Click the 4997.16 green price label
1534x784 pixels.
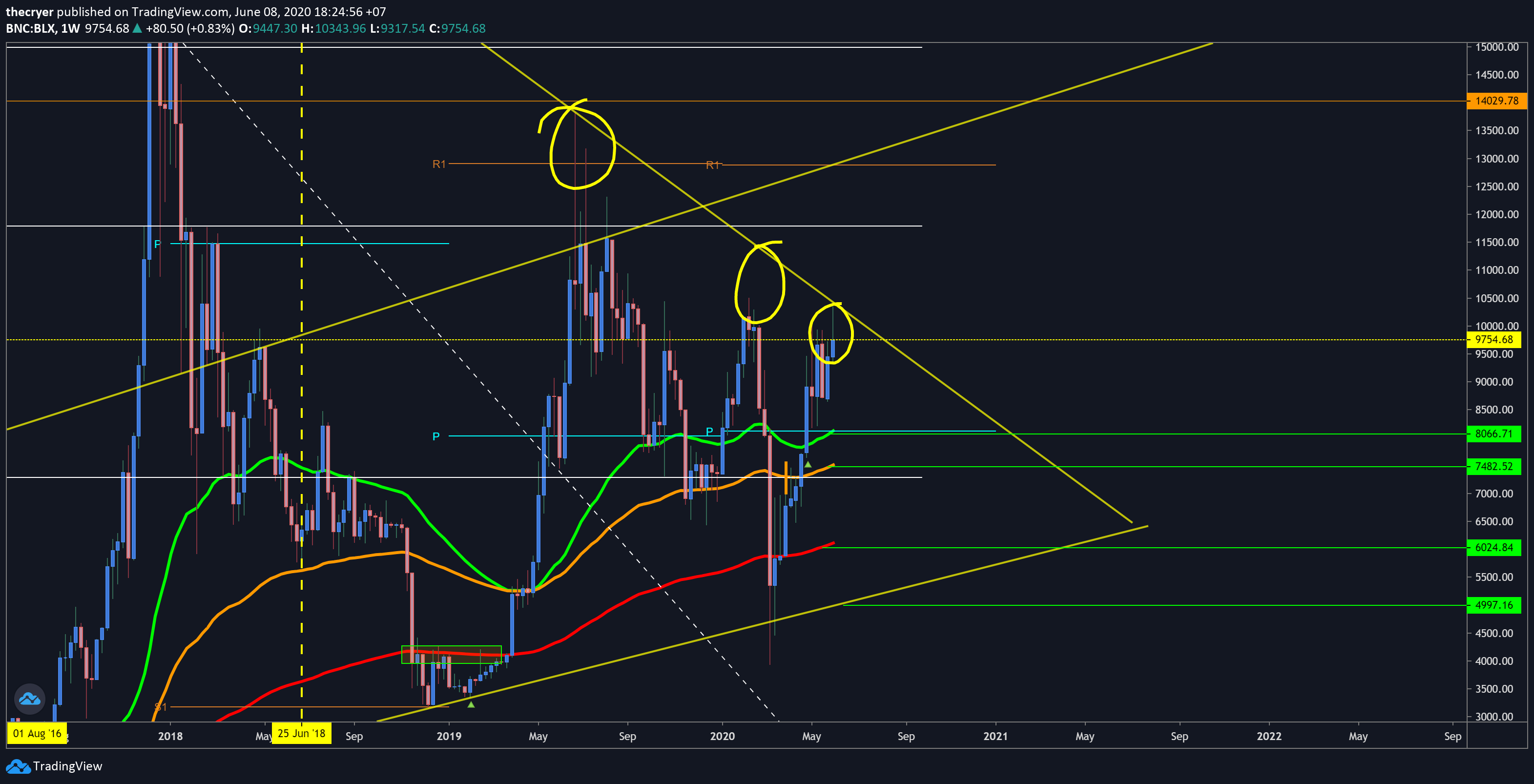[x=1493, y=605]
